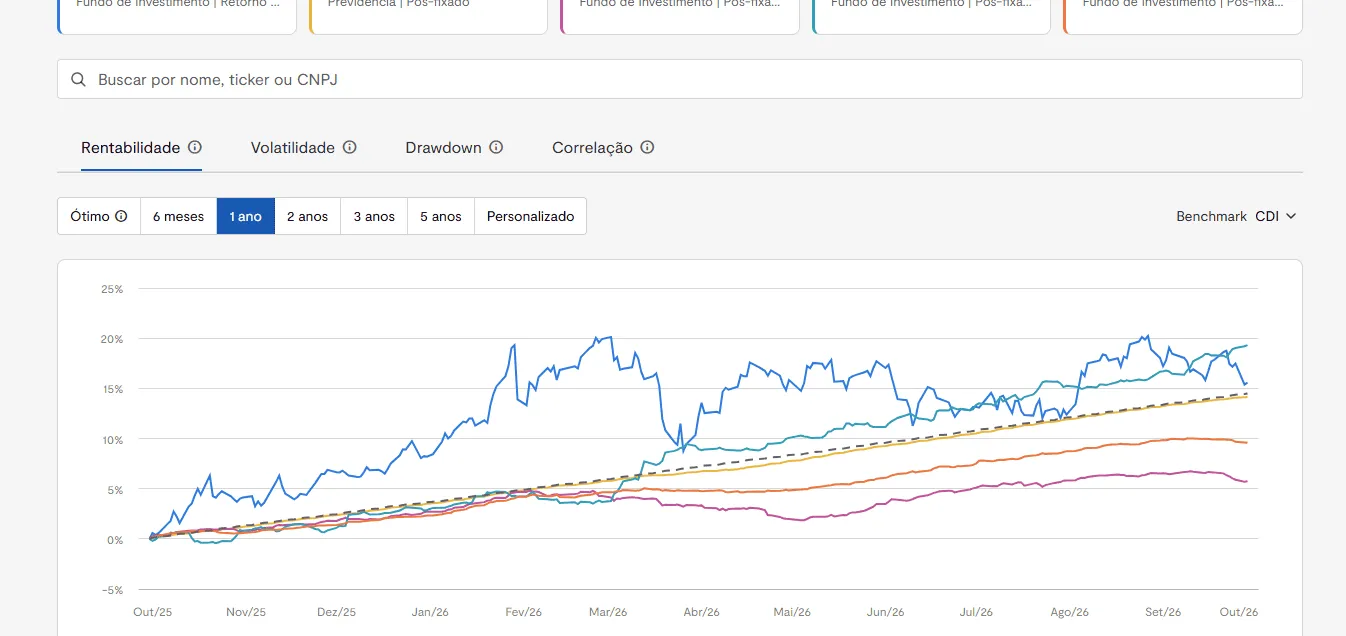Click the Ago/26 x-axis label
1346x636 pixels.
click(x=1069, y=612)
